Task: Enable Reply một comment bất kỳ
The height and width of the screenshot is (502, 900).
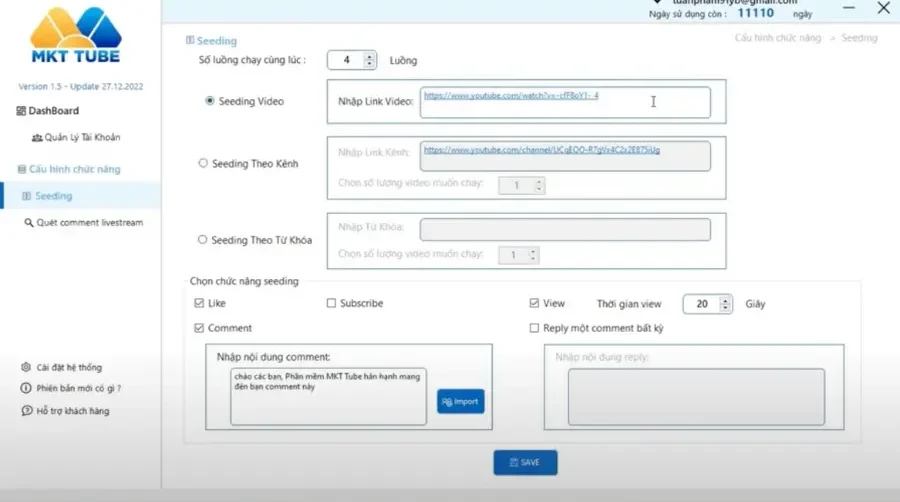Action: (534, 328)
